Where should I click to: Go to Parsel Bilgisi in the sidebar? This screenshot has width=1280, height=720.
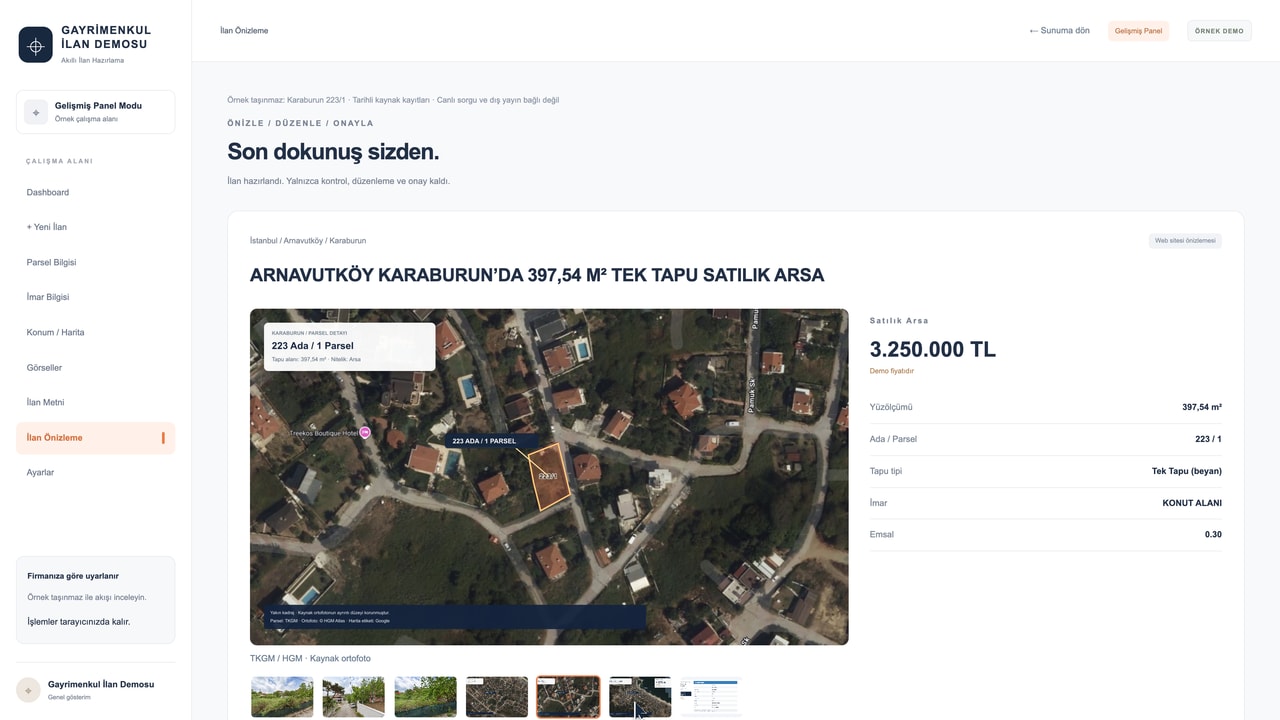click(95, 262)
